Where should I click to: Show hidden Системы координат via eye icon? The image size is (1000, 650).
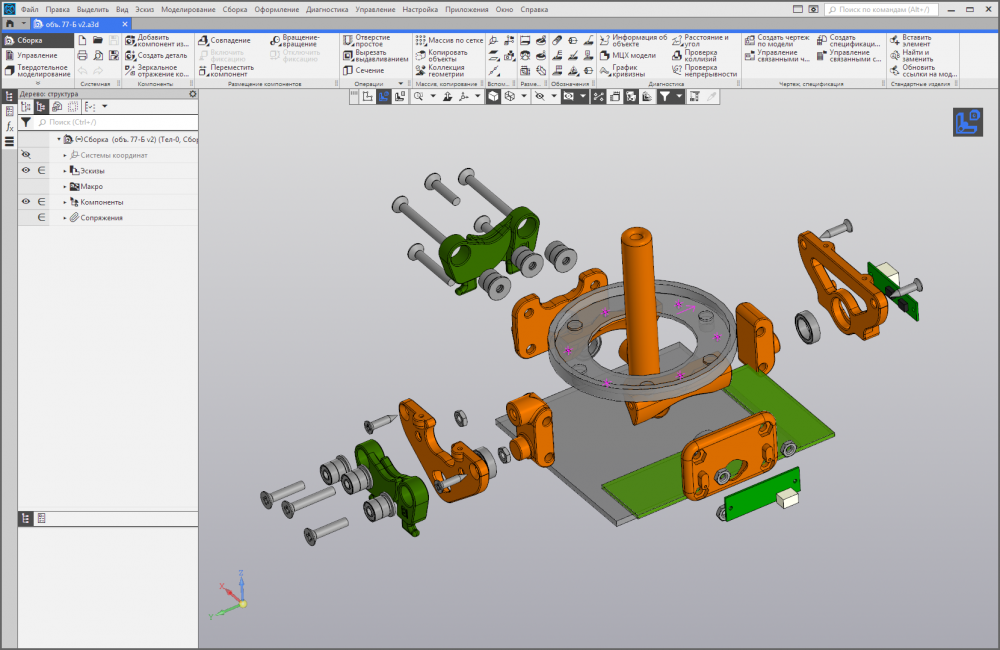[x=26, y=155]
